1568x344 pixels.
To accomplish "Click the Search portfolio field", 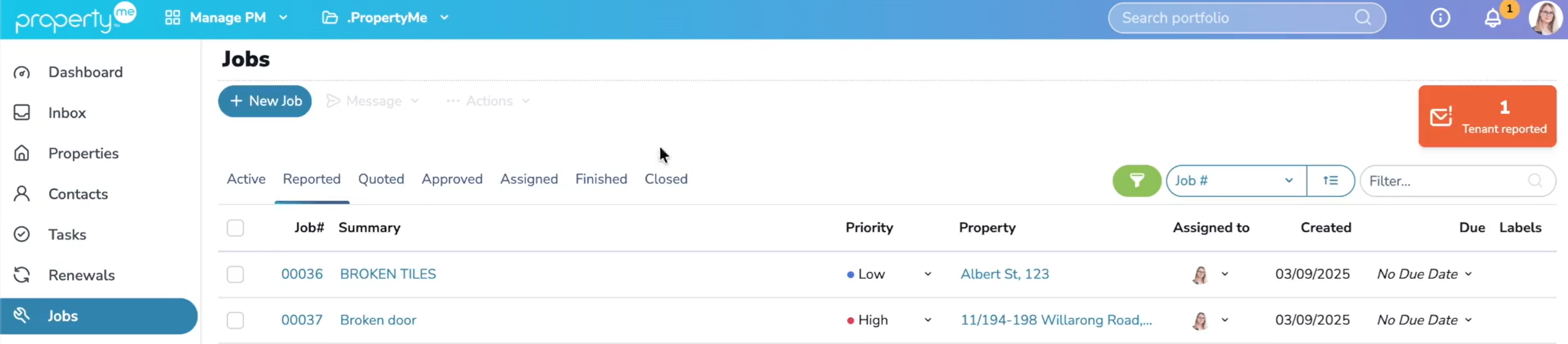I will point(1236,18).
